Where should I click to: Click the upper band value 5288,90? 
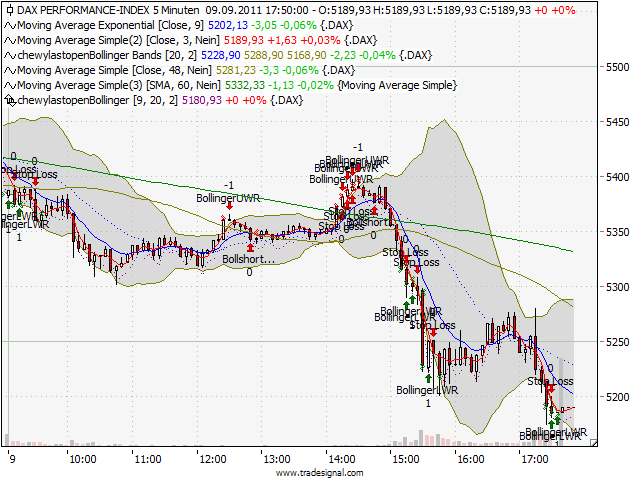pos(264,55)
